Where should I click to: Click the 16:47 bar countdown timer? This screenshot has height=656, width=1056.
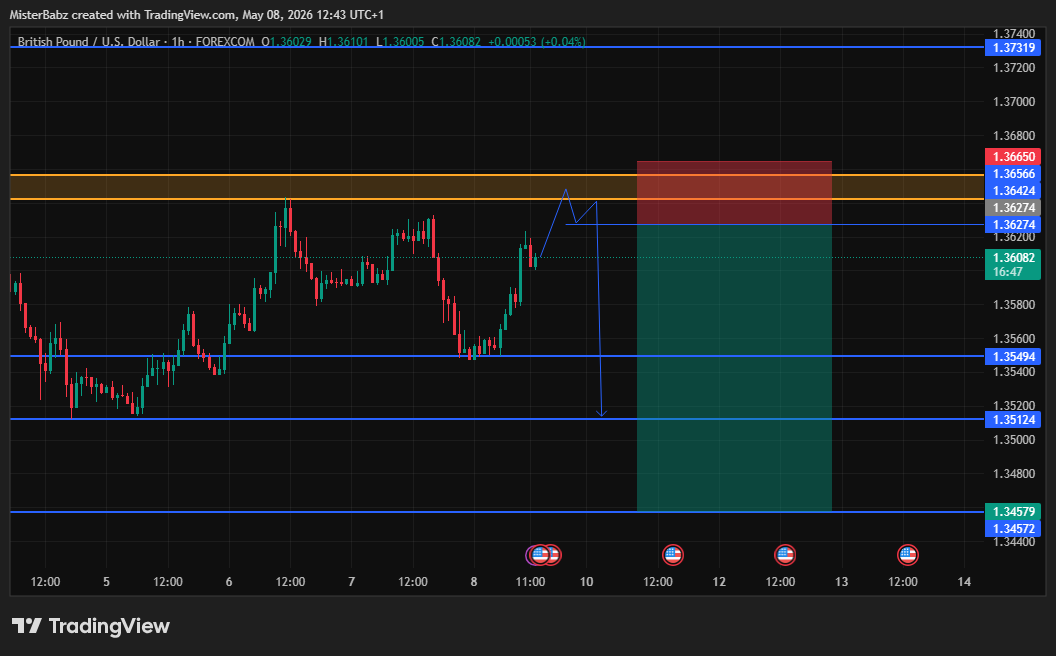click(x=1008, y=272)
